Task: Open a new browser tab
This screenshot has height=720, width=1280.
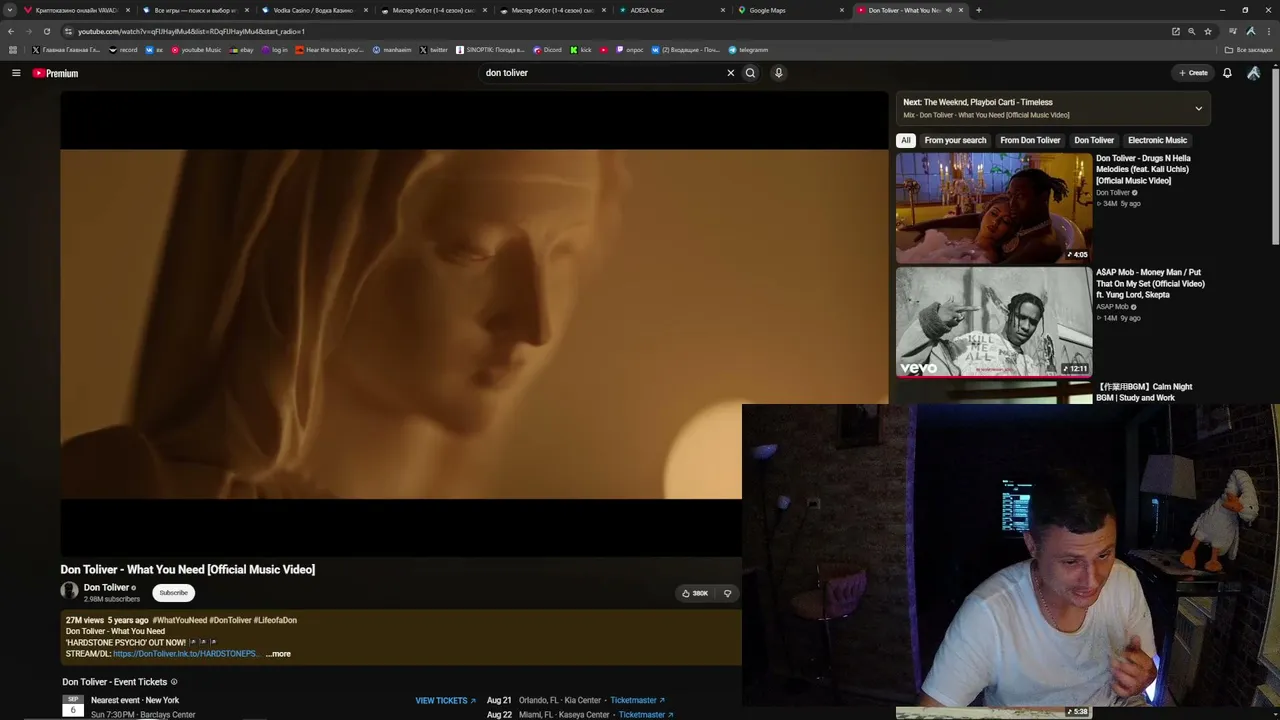Action: (x=978, y=10)
